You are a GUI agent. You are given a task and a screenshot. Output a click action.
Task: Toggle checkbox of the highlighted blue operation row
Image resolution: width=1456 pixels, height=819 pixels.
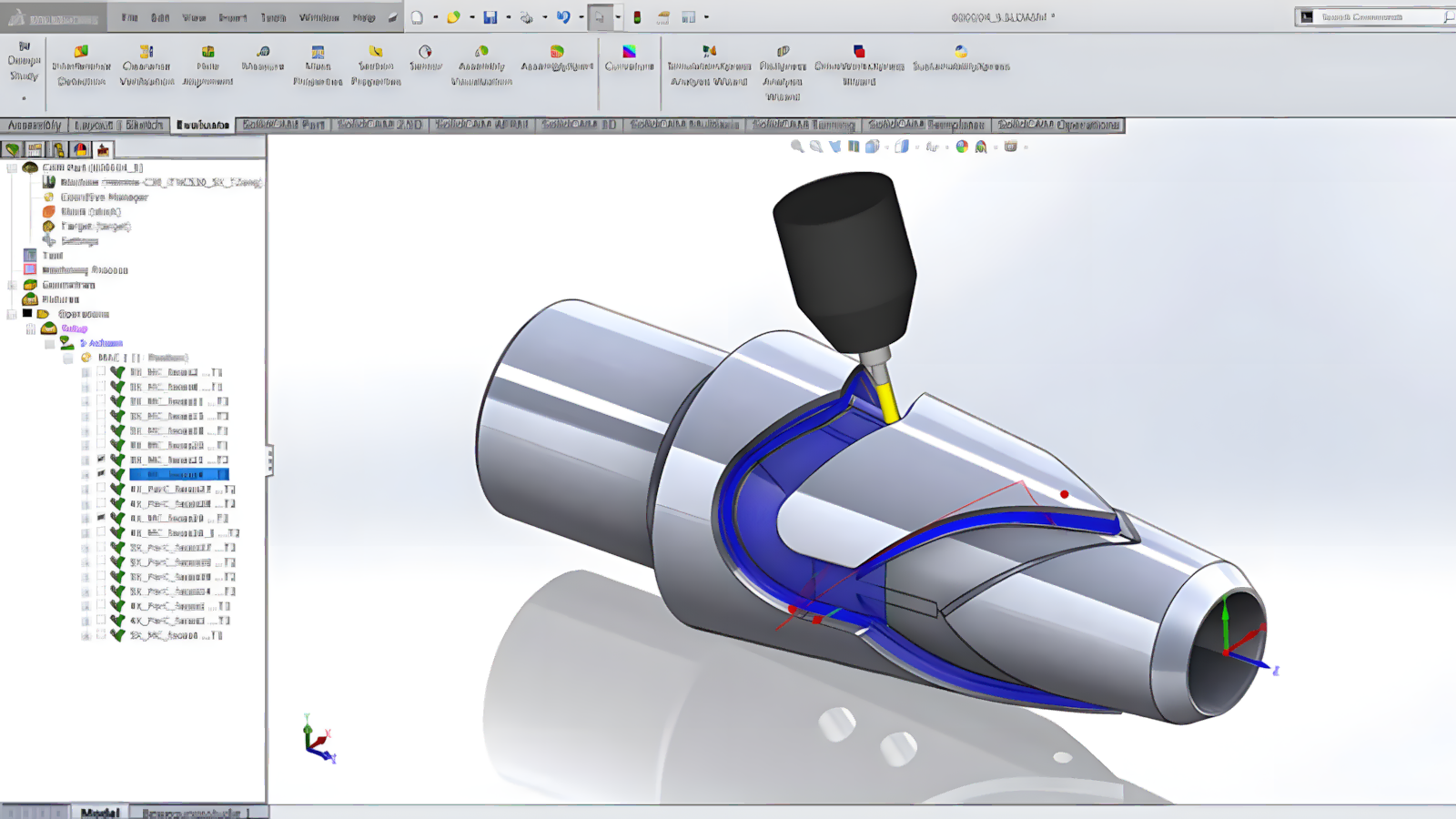[x=101, y=474]
